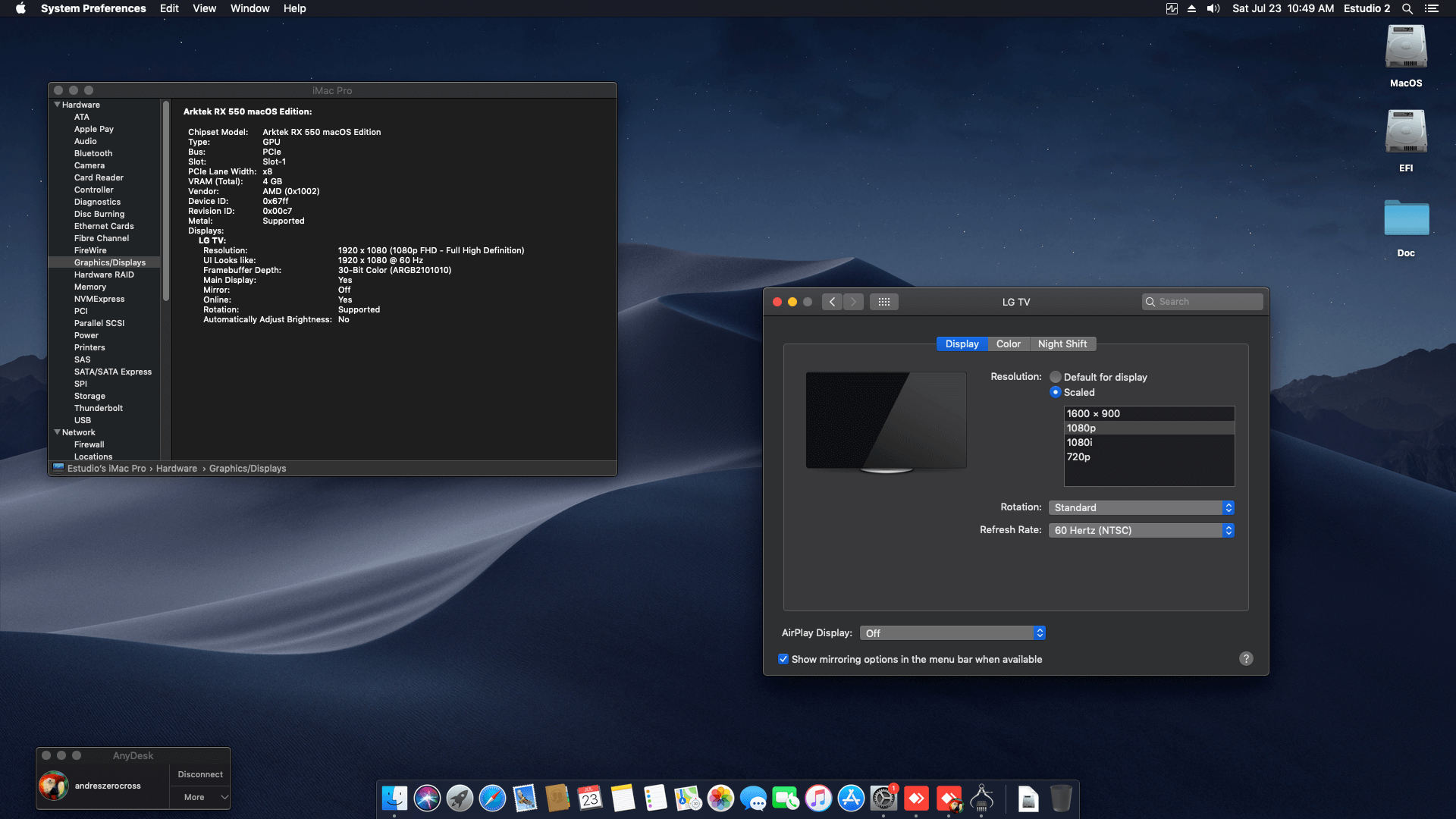Launch Siri from the Dock

coord(427,799)
